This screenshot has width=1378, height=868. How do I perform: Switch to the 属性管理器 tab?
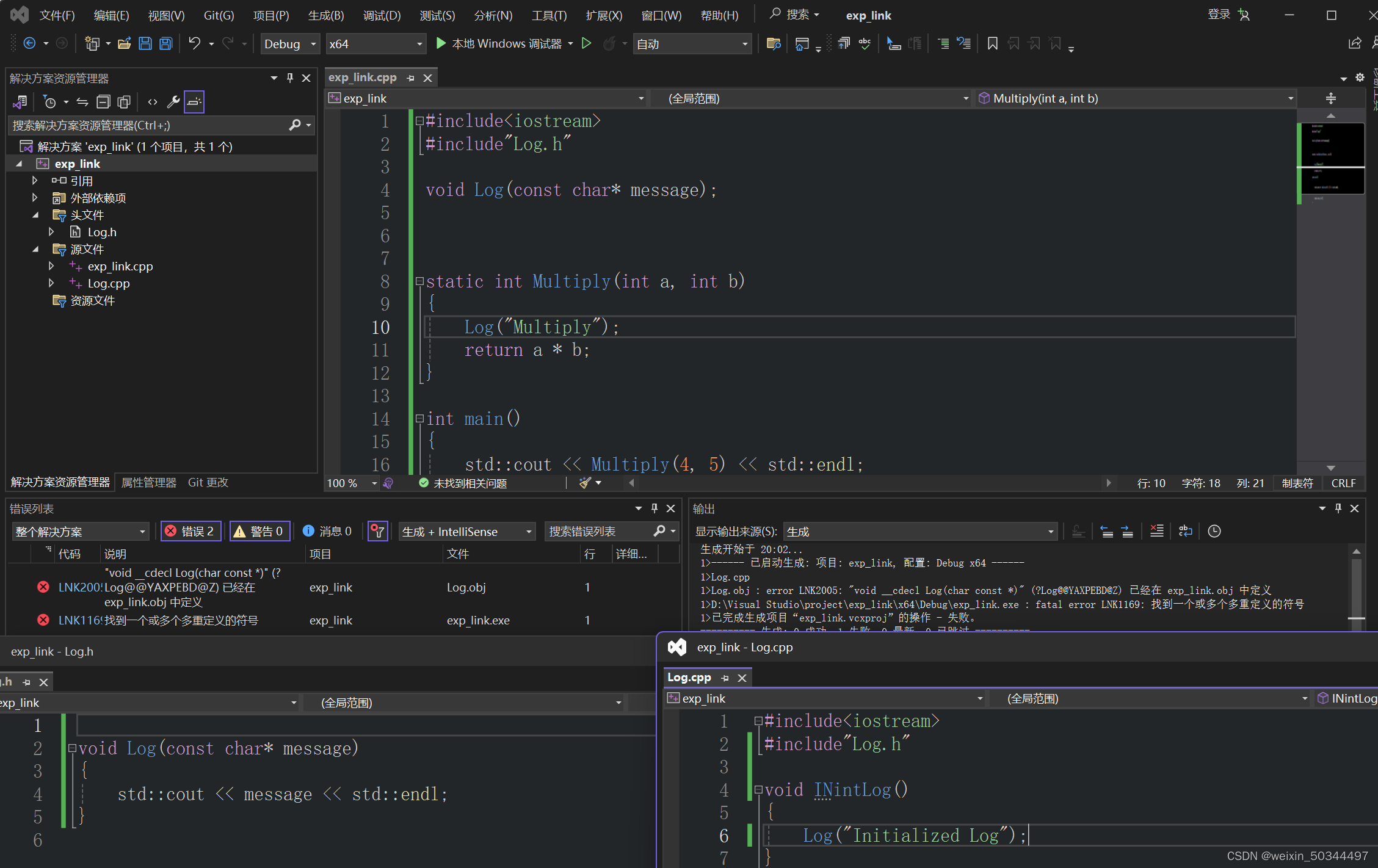tap(148, 482)
